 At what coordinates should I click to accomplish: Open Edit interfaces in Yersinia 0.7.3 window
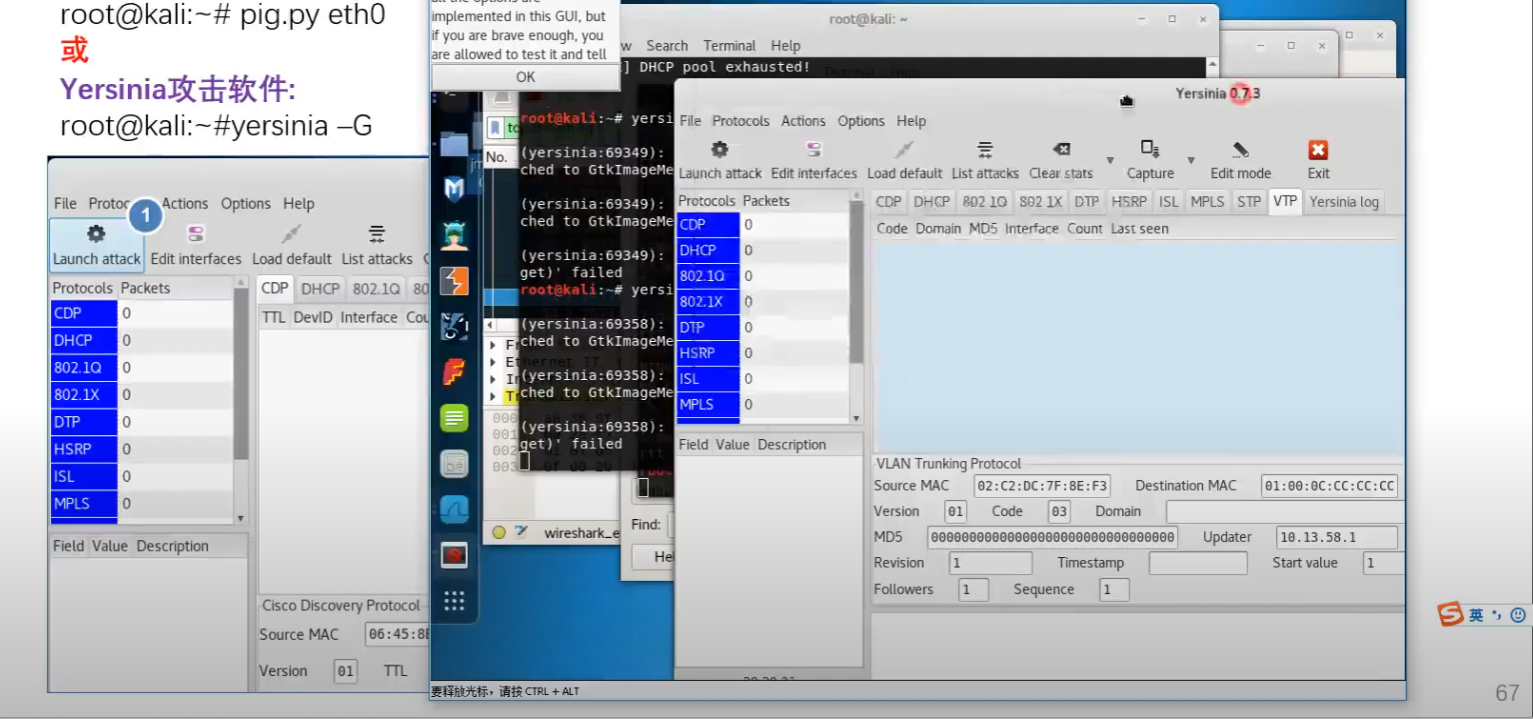813,150
